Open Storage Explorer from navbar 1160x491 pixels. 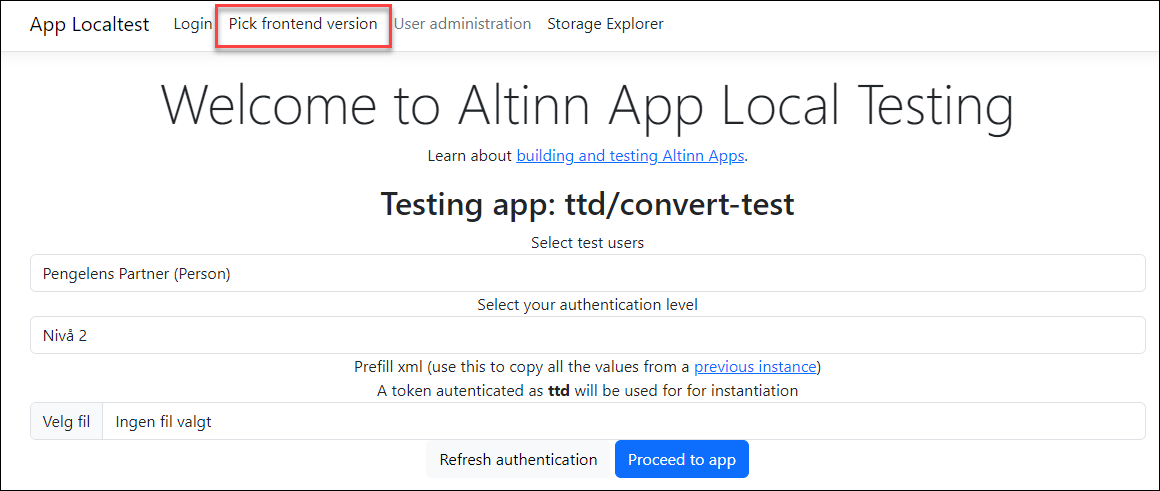pos(605,24)
